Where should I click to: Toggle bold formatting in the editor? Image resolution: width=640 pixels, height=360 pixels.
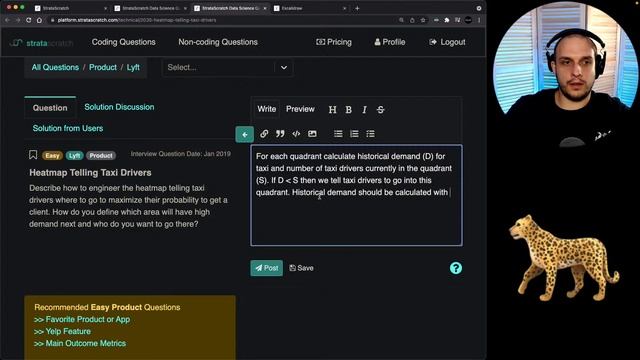click(349, 109)
